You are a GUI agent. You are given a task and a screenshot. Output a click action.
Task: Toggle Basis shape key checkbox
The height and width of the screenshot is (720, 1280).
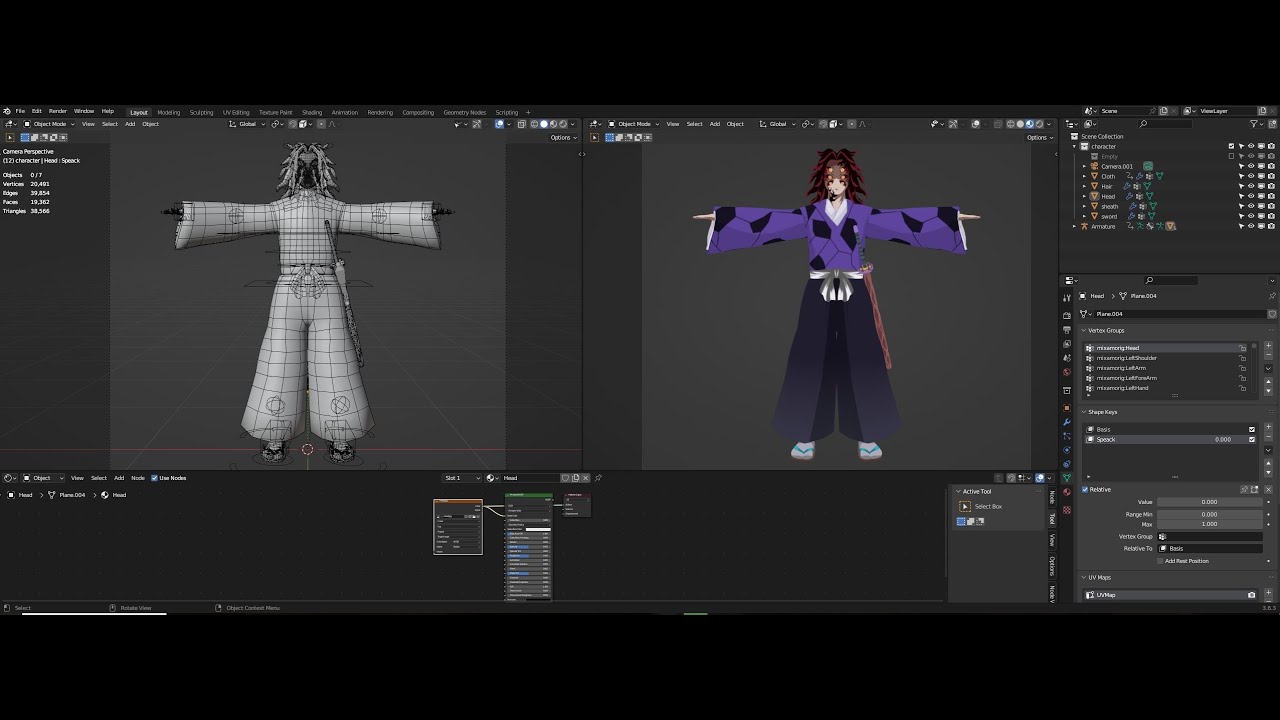[1252, 429]
